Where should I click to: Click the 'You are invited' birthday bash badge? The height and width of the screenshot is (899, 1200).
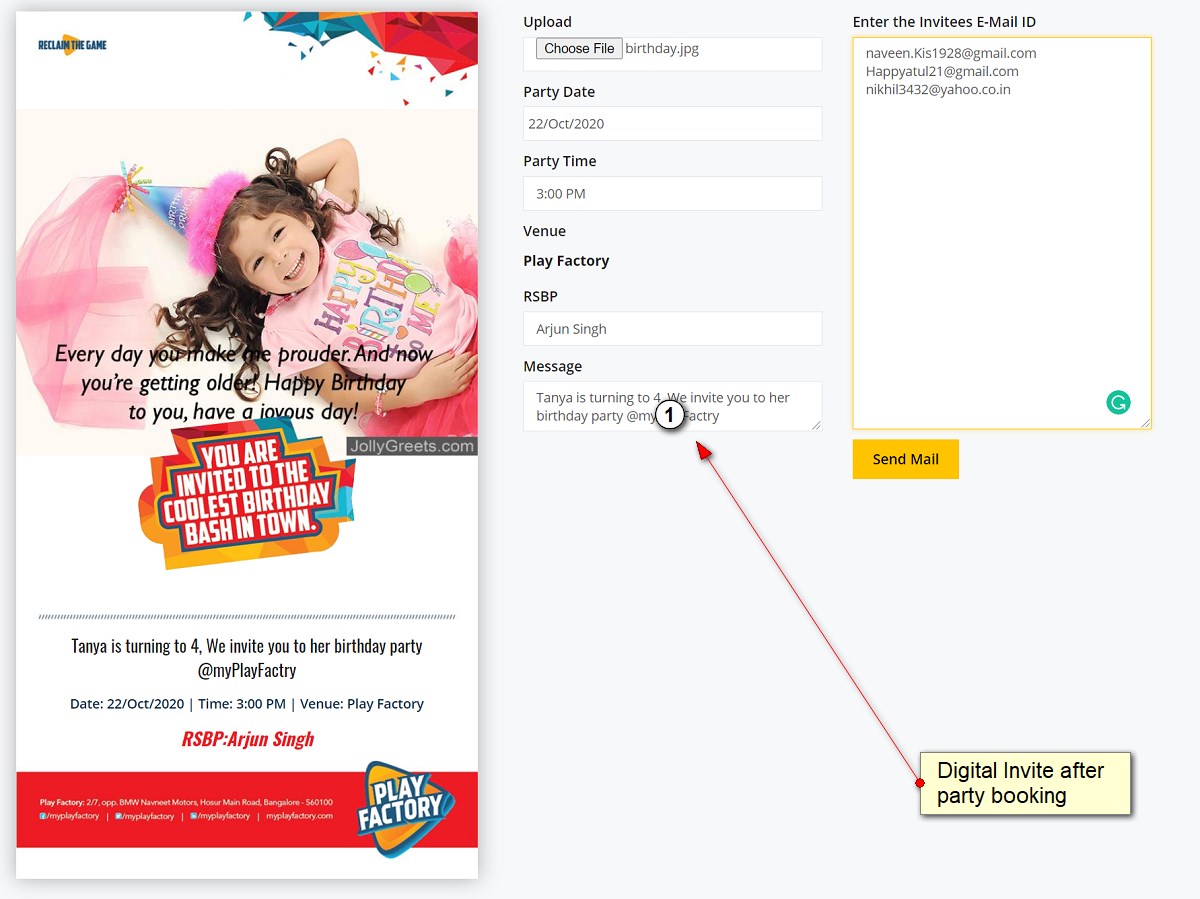tap(247, 493)
